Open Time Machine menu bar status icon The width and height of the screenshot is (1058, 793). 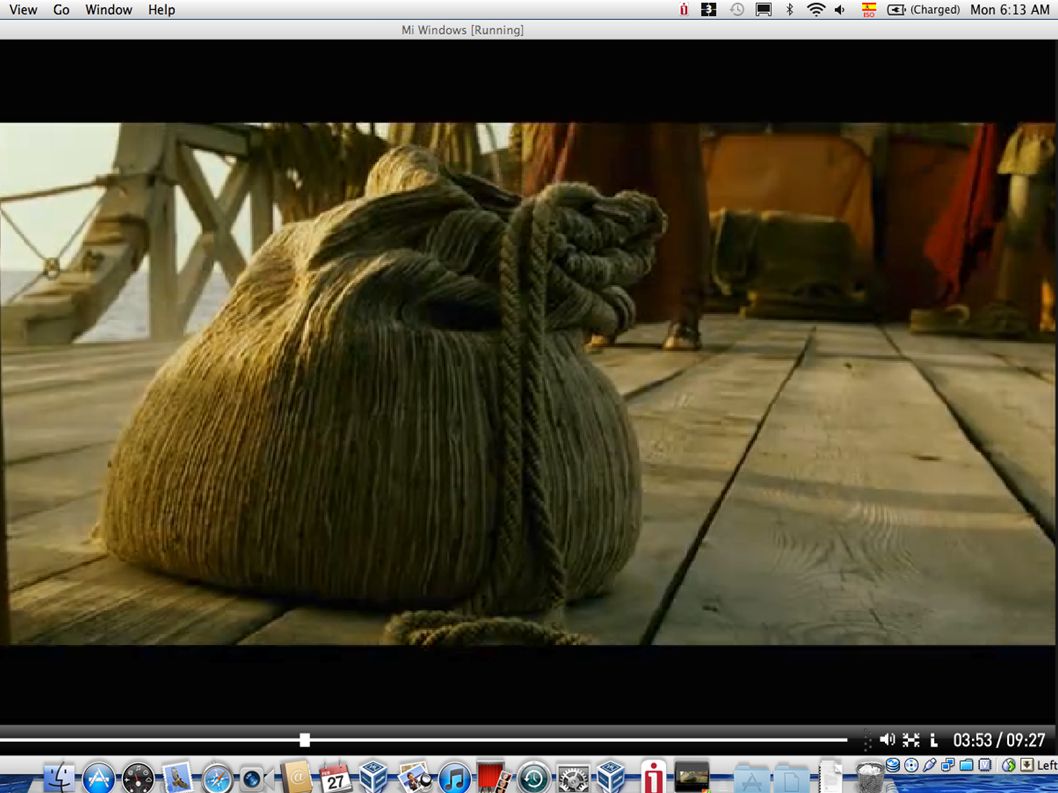(737, 9)
